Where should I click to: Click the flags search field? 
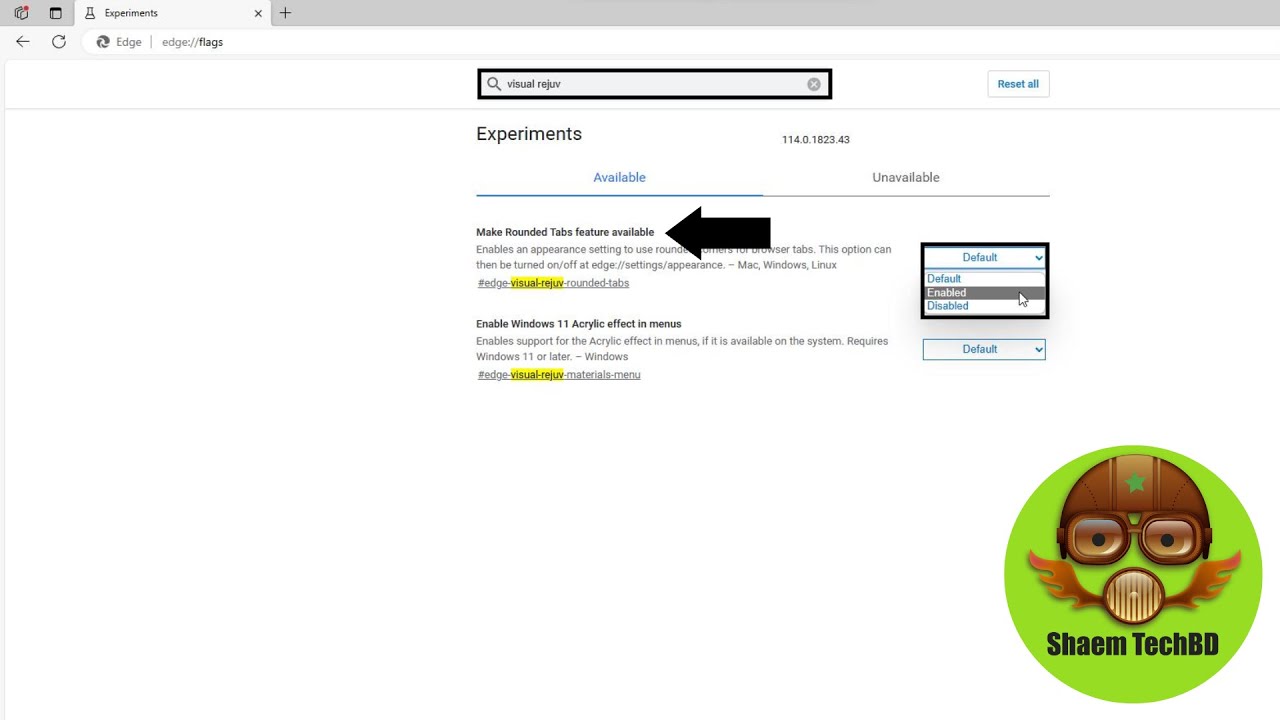[654, 84]
